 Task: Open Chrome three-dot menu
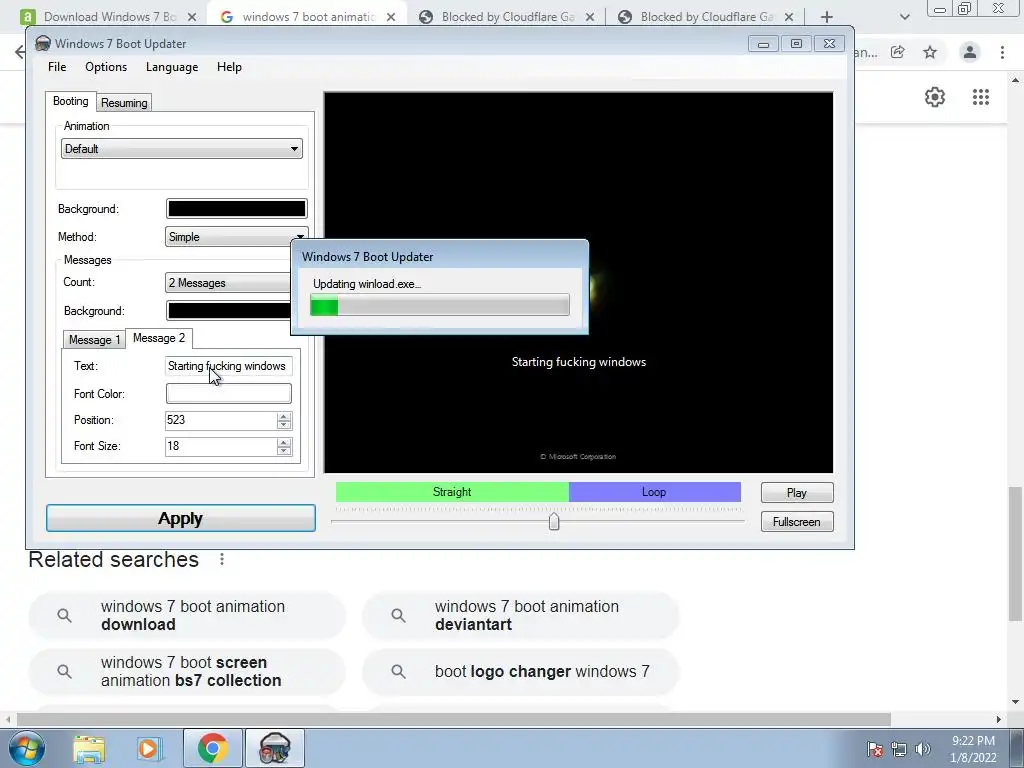pyautogui.click(x=1002, y=52)
